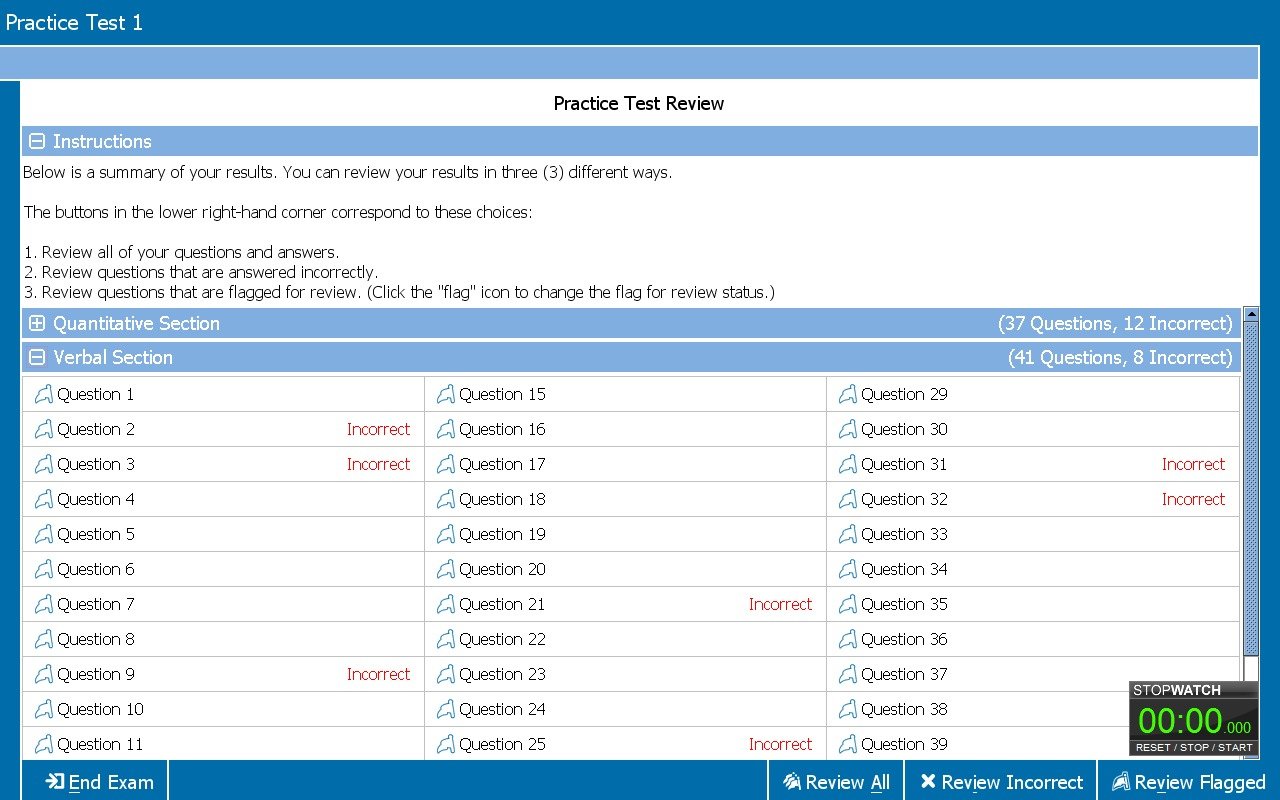
Task: Expand the Quantitative Section
Action: pos(37,324)
